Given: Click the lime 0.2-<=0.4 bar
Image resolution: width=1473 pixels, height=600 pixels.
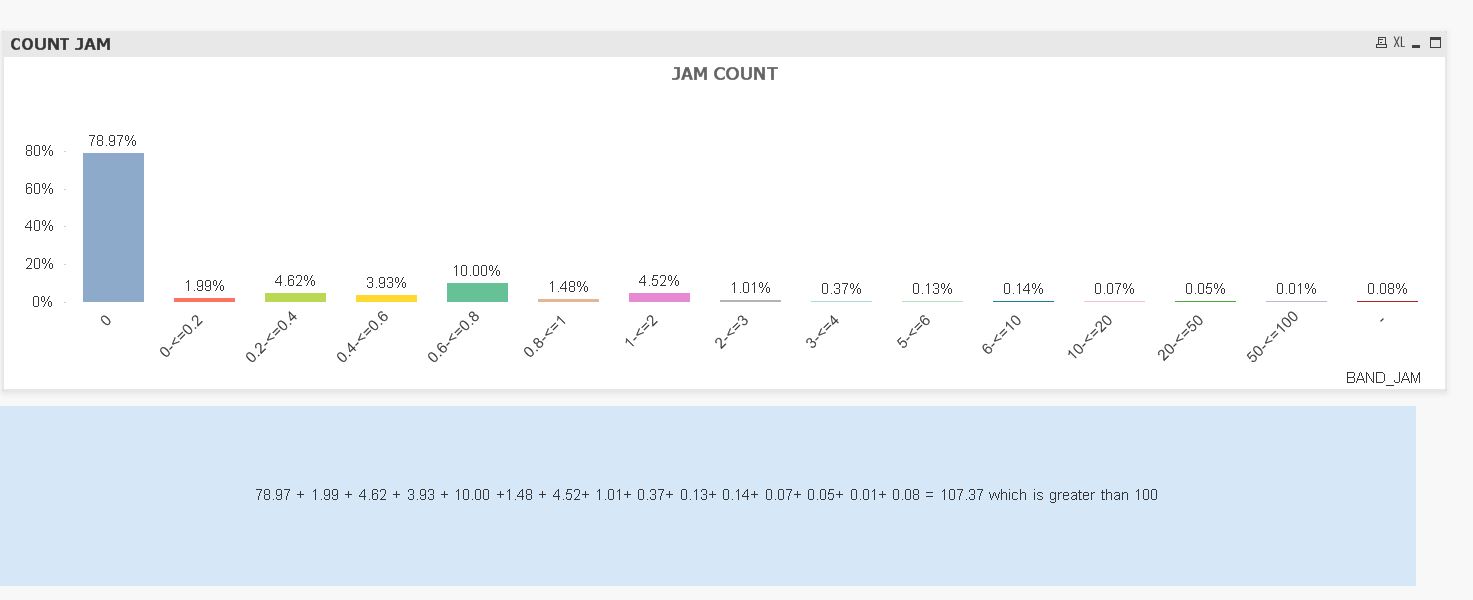Looking at the screenshot, I should pos(295,297).
